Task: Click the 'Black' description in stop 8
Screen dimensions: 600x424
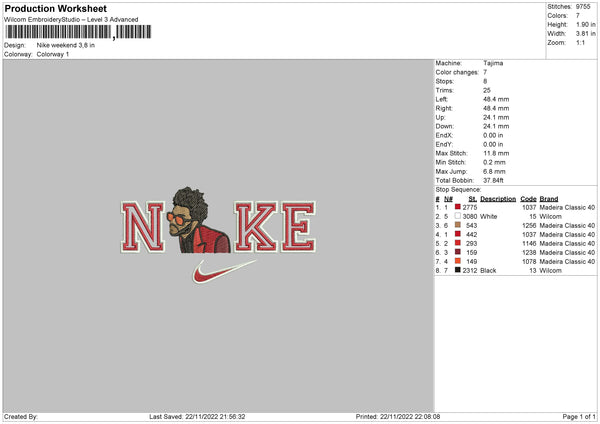Action: tap(488, 271)
